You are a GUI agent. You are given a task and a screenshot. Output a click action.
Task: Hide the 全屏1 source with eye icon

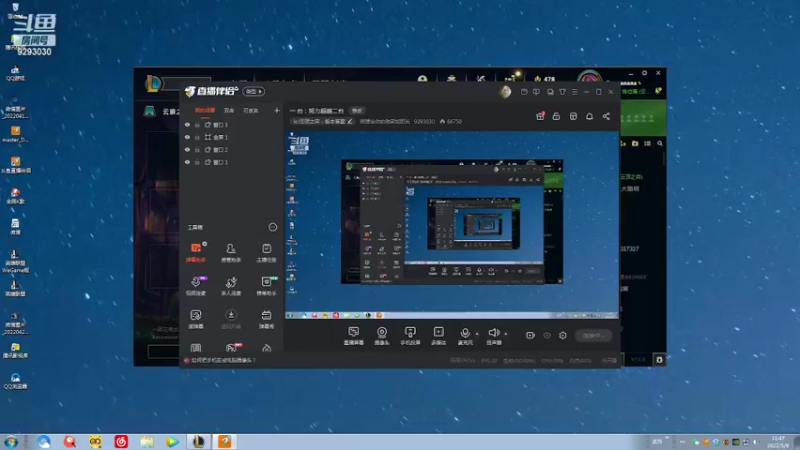[187, 137]
